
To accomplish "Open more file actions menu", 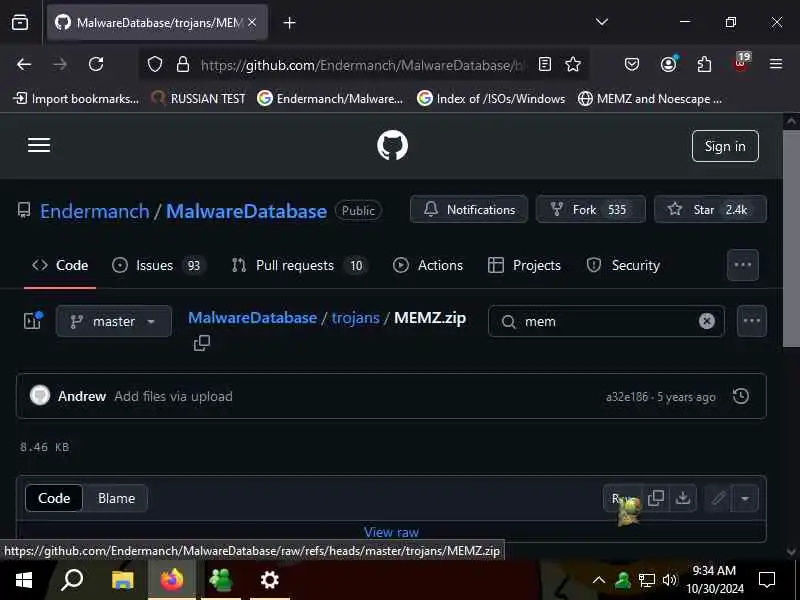I will click(752, 321).
